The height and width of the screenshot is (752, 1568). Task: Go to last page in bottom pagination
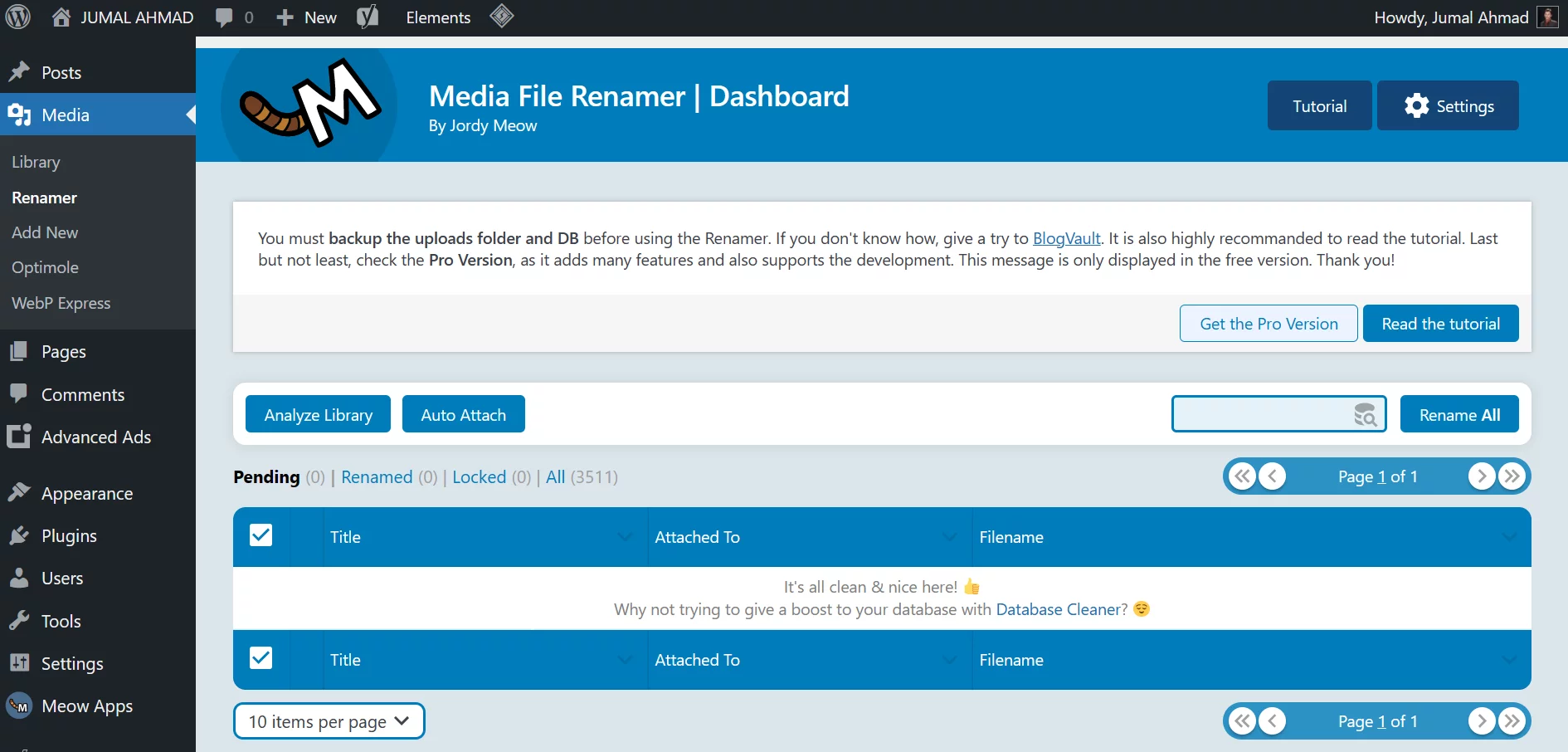pyautogui.click(x=1512, y=721)
